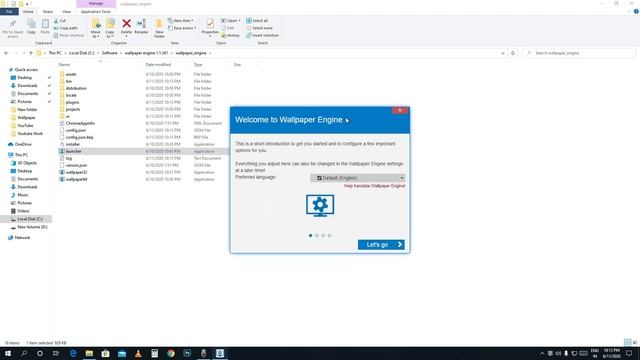Screen dimensions: 640x360
Task: Click Software in the address breadcrumb
Action: [x=109, y=53]
